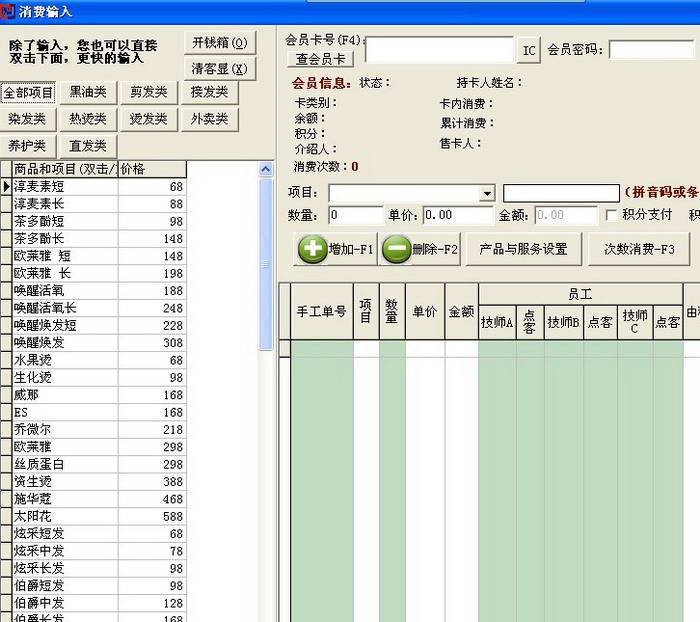Screen dimensions: 700x622
Task: Click the 会员卡号 input field
Action: pyautogui.click(x=439, y=50)
